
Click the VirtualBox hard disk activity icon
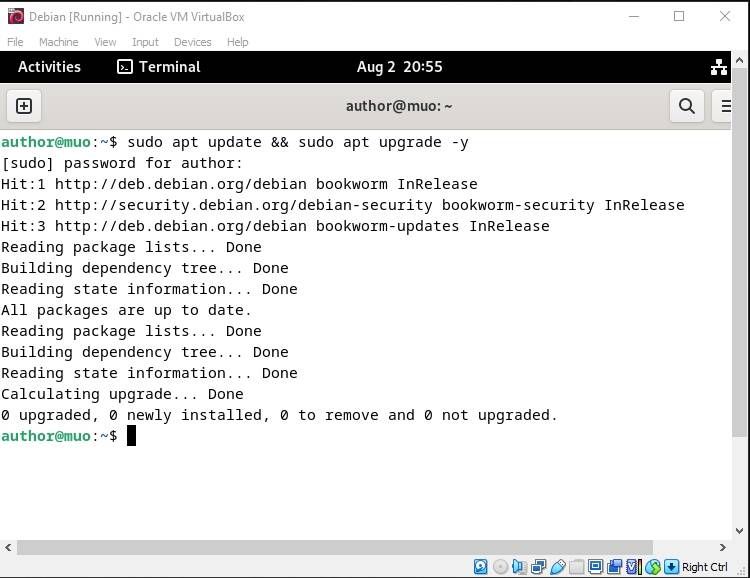pyautogui.click(x=480, y=567)
